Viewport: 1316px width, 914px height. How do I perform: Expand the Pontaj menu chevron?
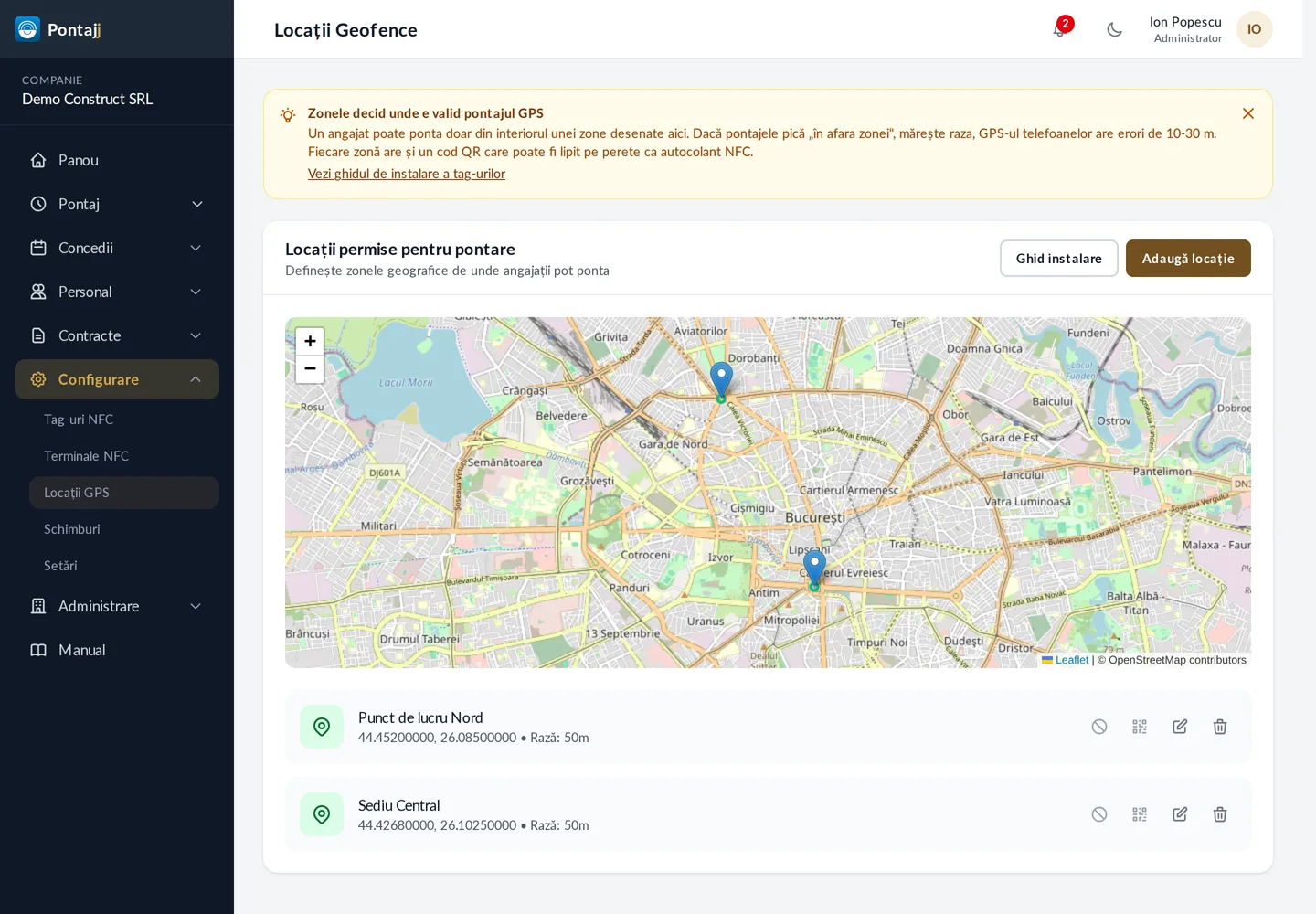(196, 204)
